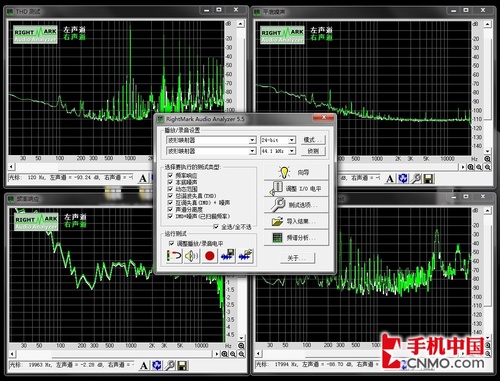The image size is (500, 381).
Task: Click down scroll arrow in 频率响应 window
Action: [241, 338]
